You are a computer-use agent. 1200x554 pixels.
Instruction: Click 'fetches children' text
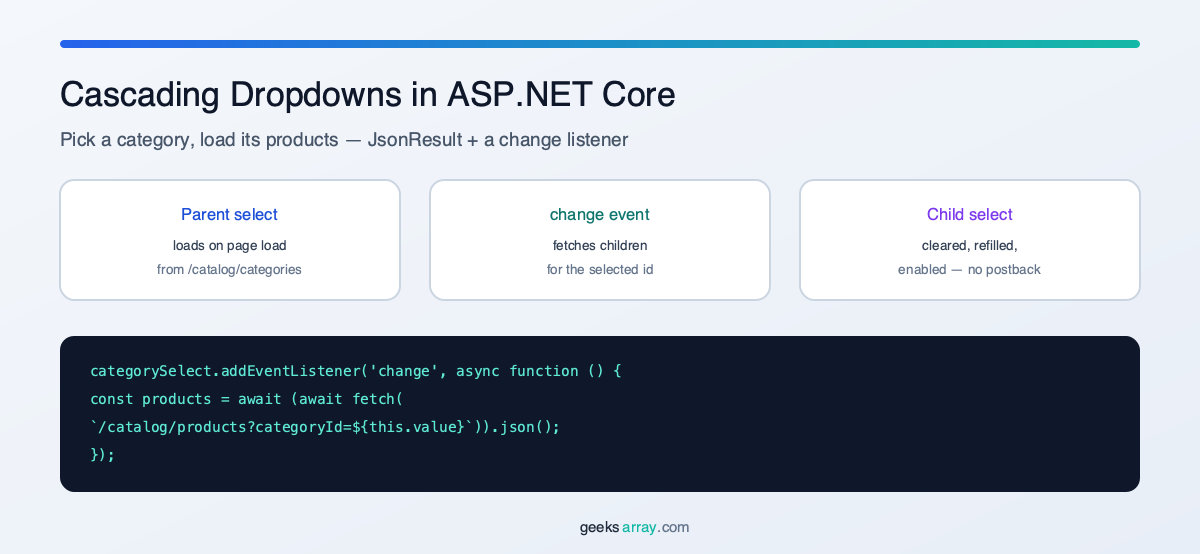tap(600, 245)
